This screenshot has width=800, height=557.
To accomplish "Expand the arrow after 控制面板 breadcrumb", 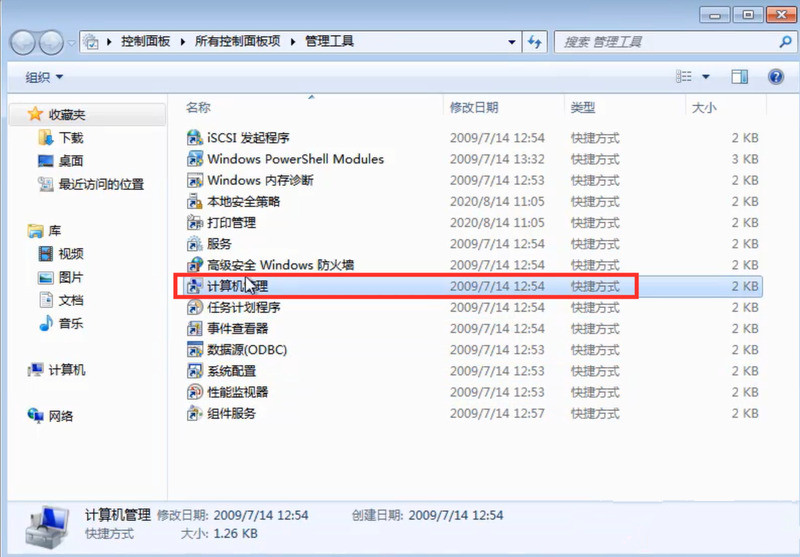I will point(183,42).
